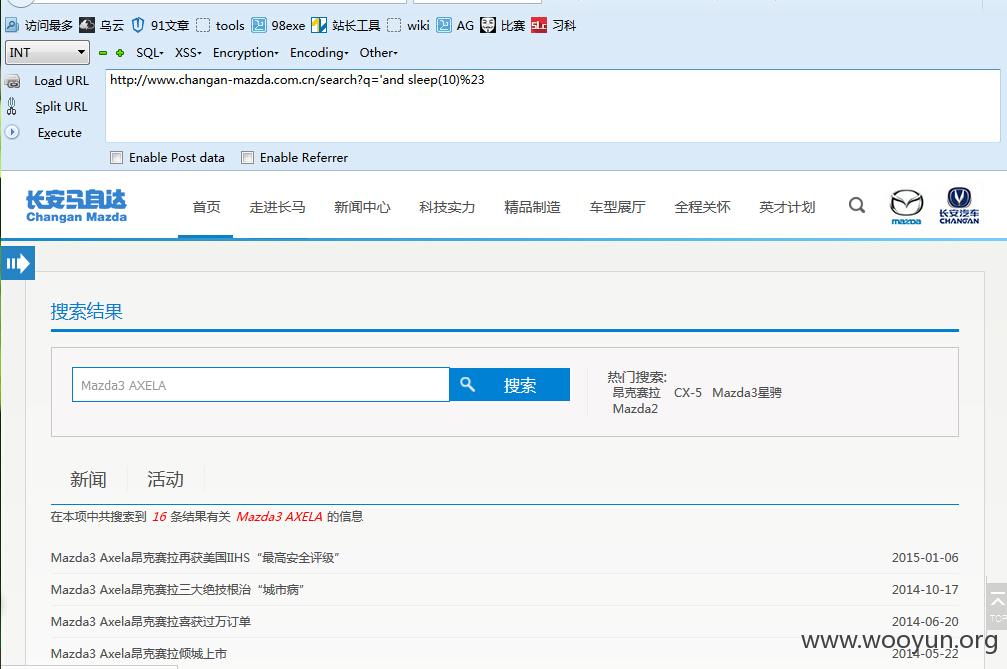Screen dimensions: 1007x669
Task: Click the Changan automobile logo
Action: tap(959, 205)
